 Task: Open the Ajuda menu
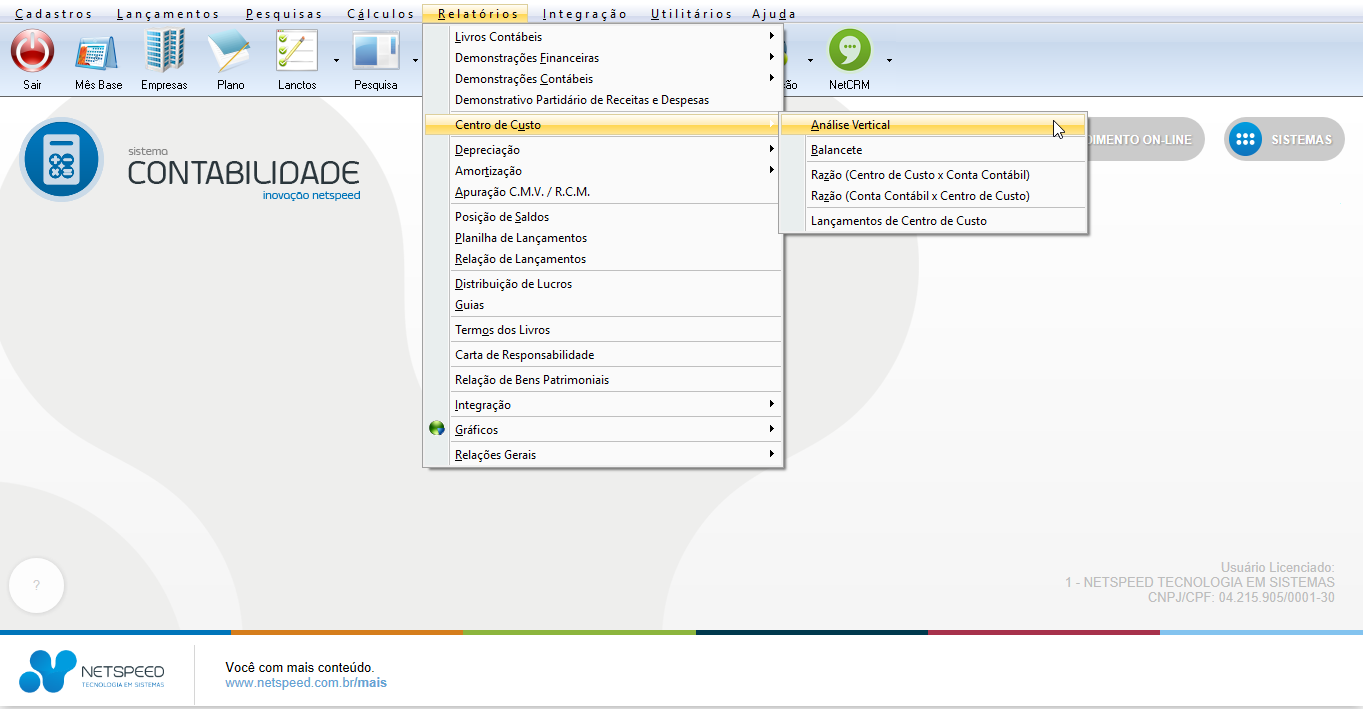[x=774, y=14]
